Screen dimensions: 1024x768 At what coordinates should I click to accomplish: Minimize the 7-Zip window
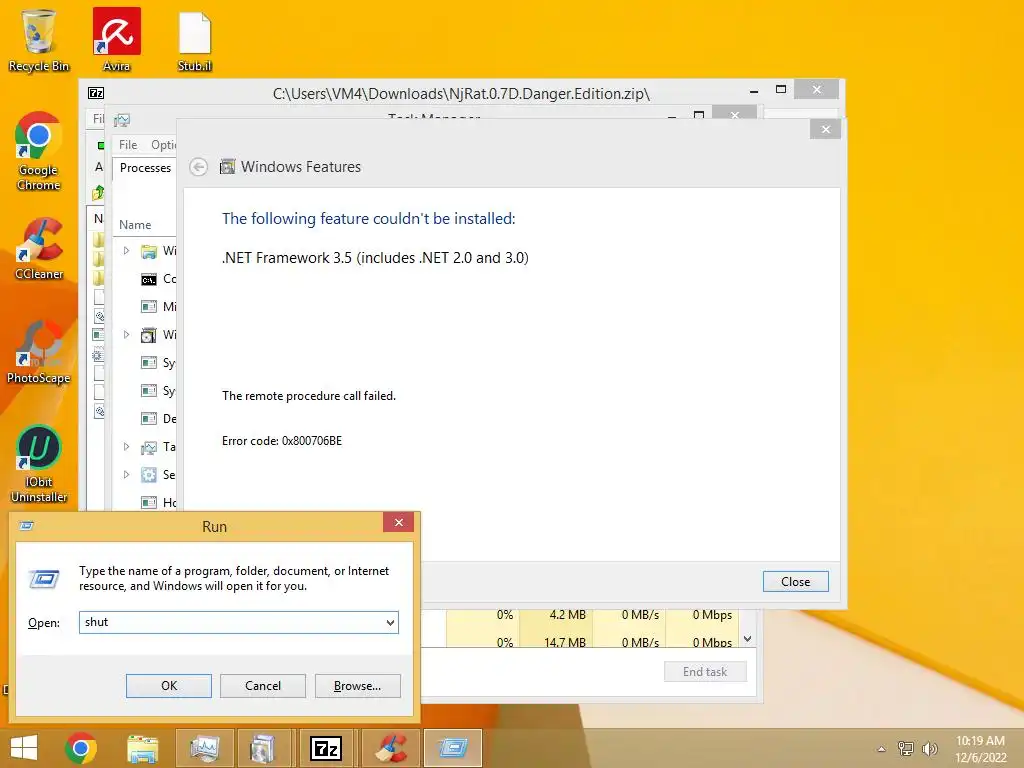754,91
